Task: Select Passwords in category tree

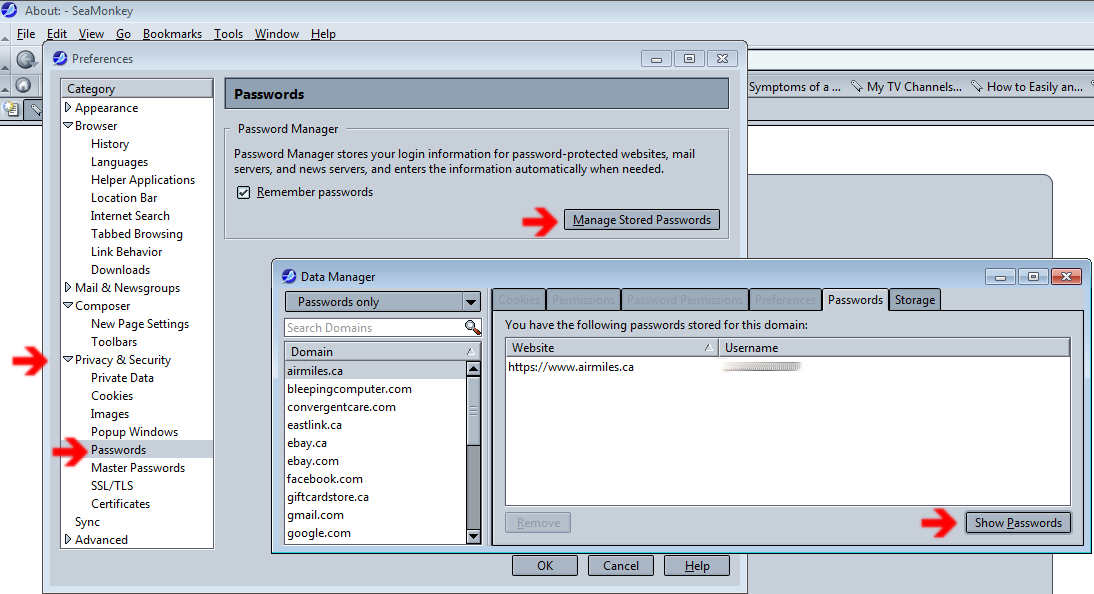Action: pos(118,450)
